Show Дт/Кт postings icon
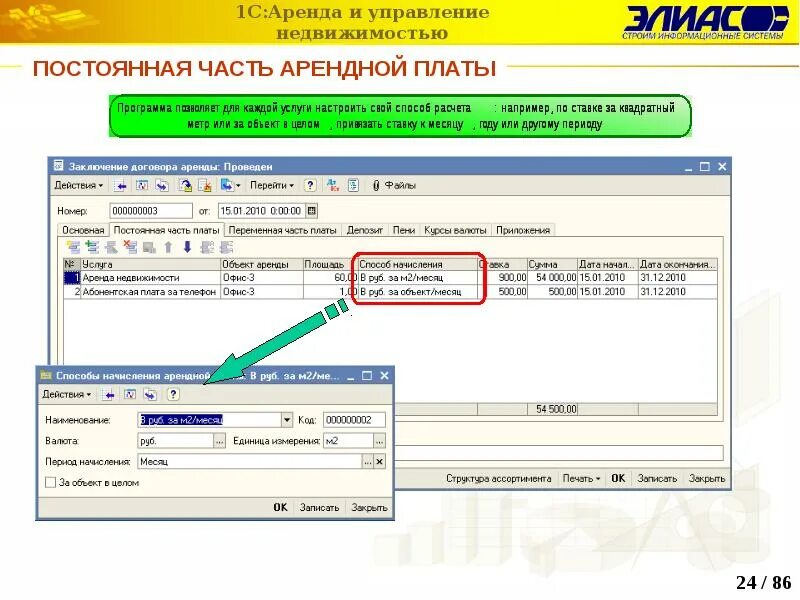800x600 pixels. 333,186
